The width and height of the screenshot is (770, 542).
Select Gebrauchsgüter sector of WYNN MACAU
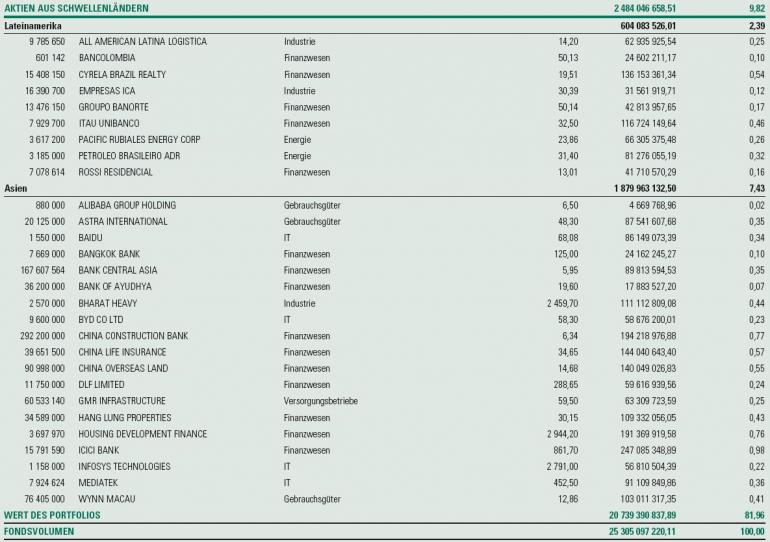coord(312,499)
